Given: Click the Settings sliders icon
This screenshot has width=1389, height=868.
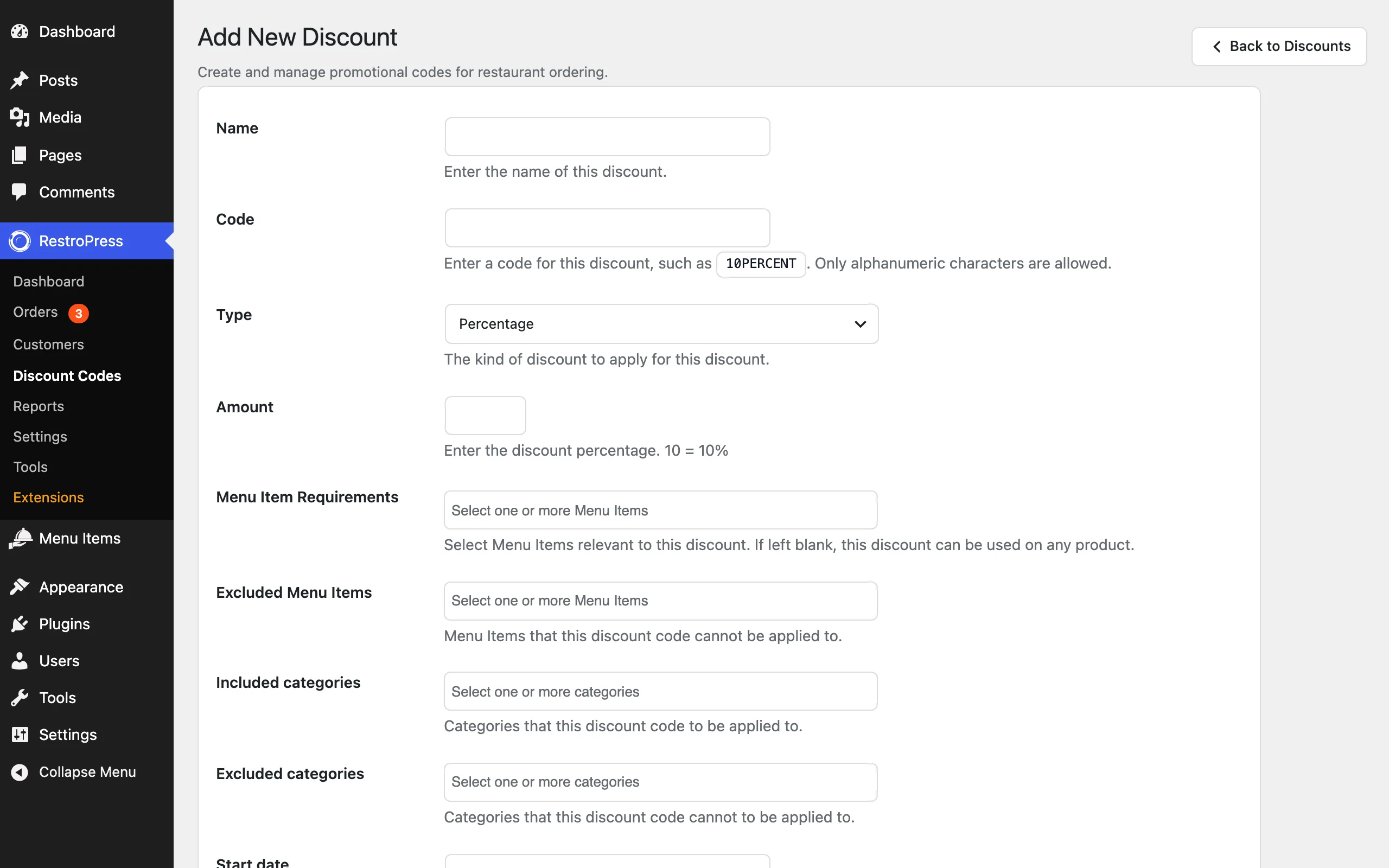Looking at the screenshot, I should click(x=20, y=735).
